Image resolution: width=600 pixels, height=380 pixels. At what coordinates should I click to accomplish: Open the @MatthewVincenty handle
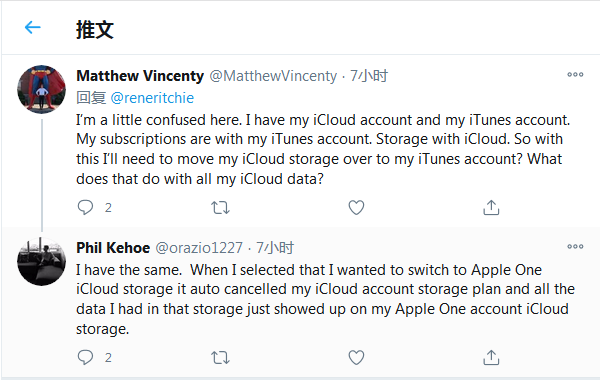273,76
